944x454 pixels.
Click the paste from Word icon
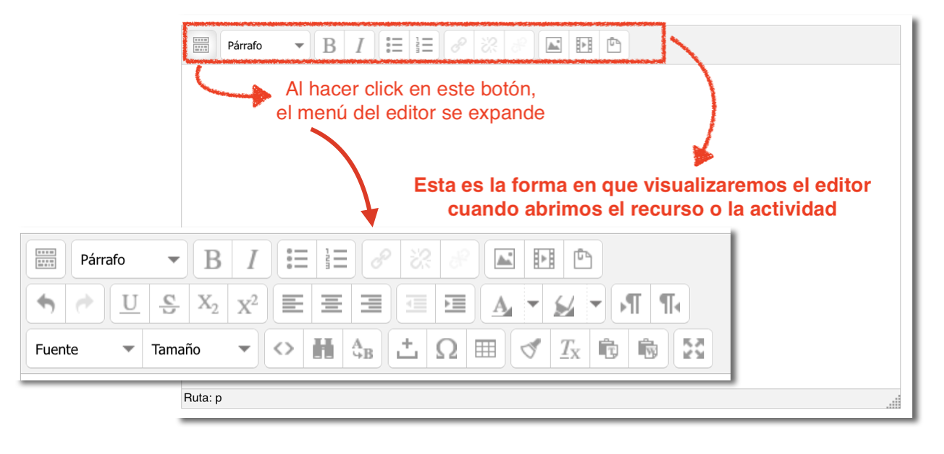[648, 349]
